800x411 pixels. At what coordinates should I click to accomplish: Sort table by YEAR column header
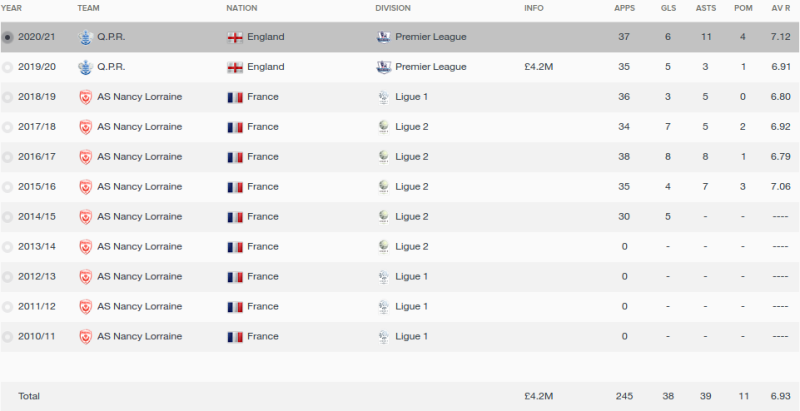point(11,8)
